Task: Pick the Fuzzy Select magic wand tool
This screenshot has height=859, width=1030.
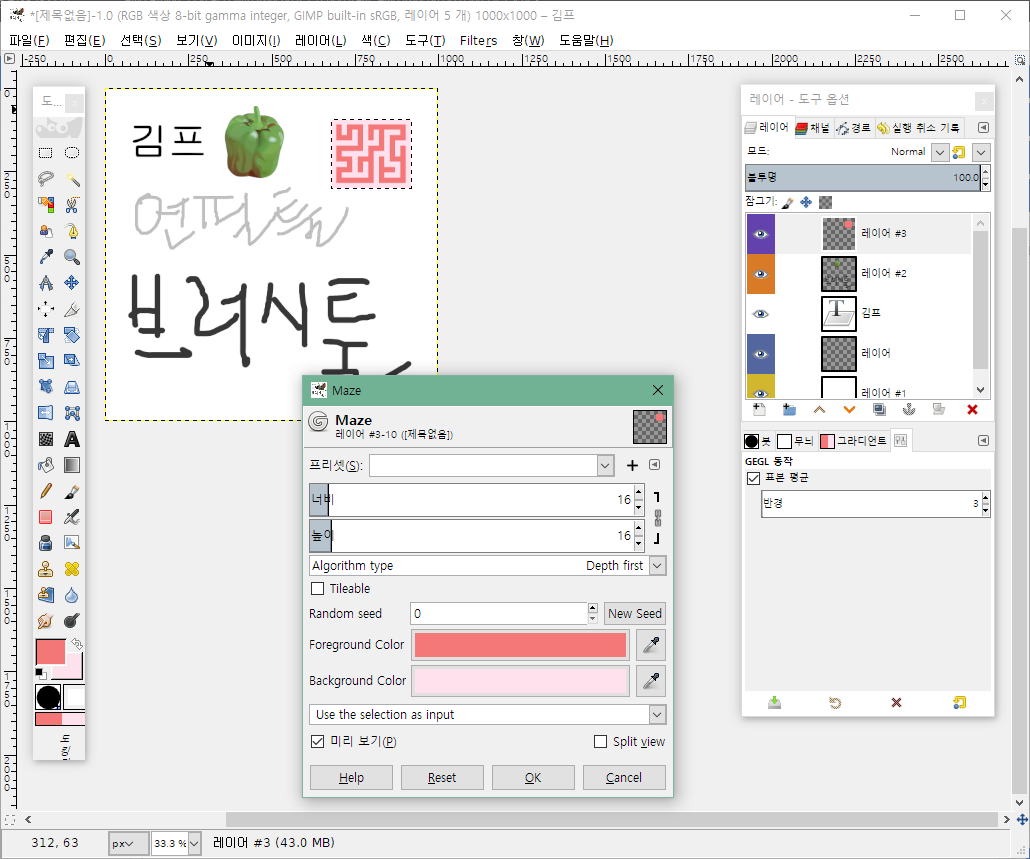Action: (72, 179)
